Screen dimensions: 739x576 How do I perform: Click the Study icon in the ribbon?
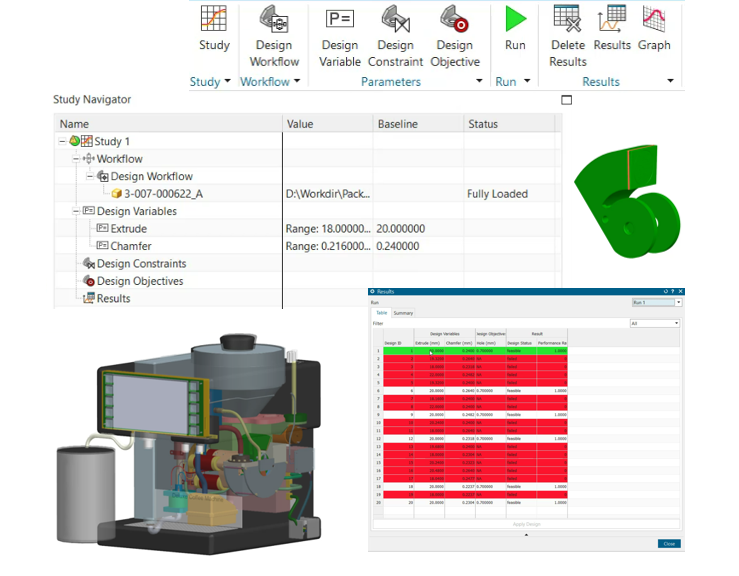tap(214, 21)
